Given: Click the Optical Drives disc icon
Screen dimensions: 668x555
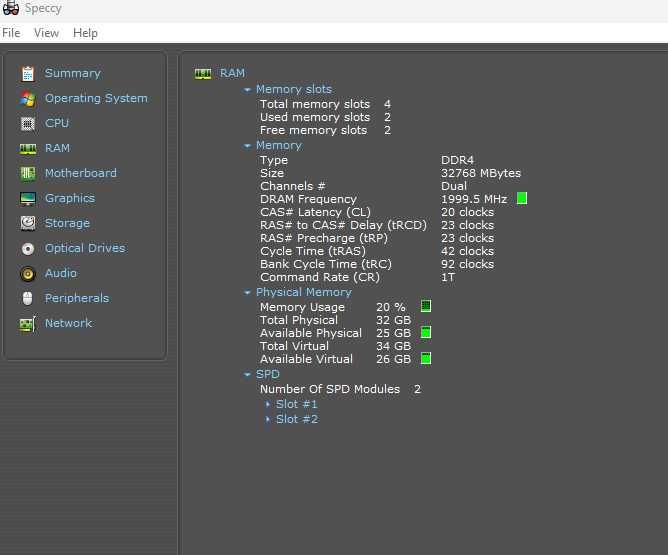Looking at the screenshot, I should coord(28,249).
